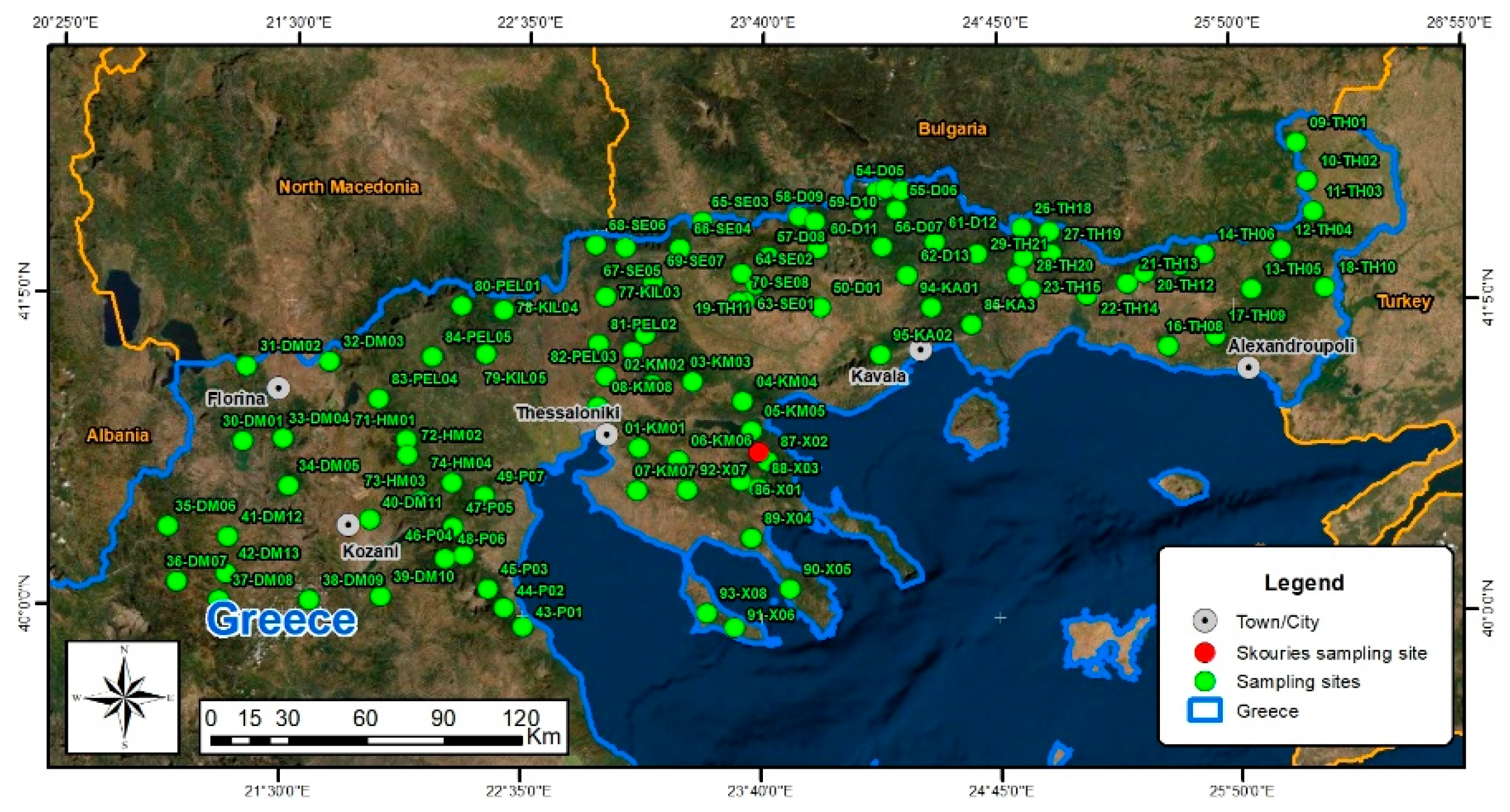Image resolution: width=1510 pixels, height=812 pixels.
Task: Click the Kozani town marker
Action: [x=348, y=524]
